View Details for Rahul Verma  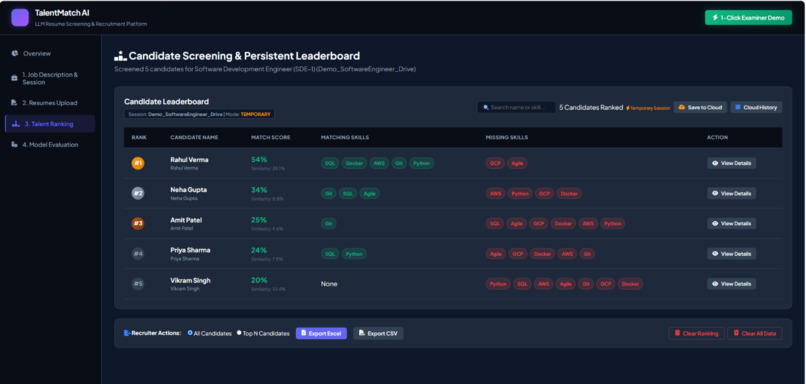pos(731,163)
